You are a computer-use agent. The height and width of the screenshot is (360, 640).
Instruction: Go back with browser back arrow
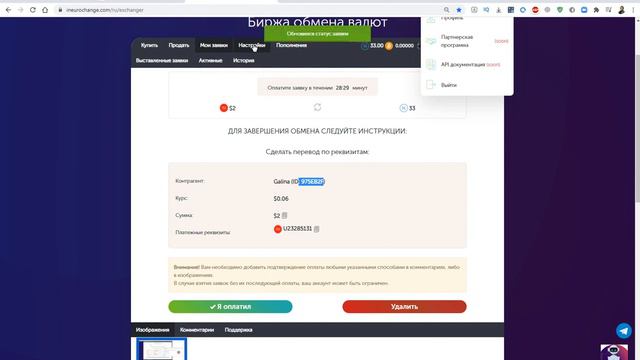click(x=8, y=10)
